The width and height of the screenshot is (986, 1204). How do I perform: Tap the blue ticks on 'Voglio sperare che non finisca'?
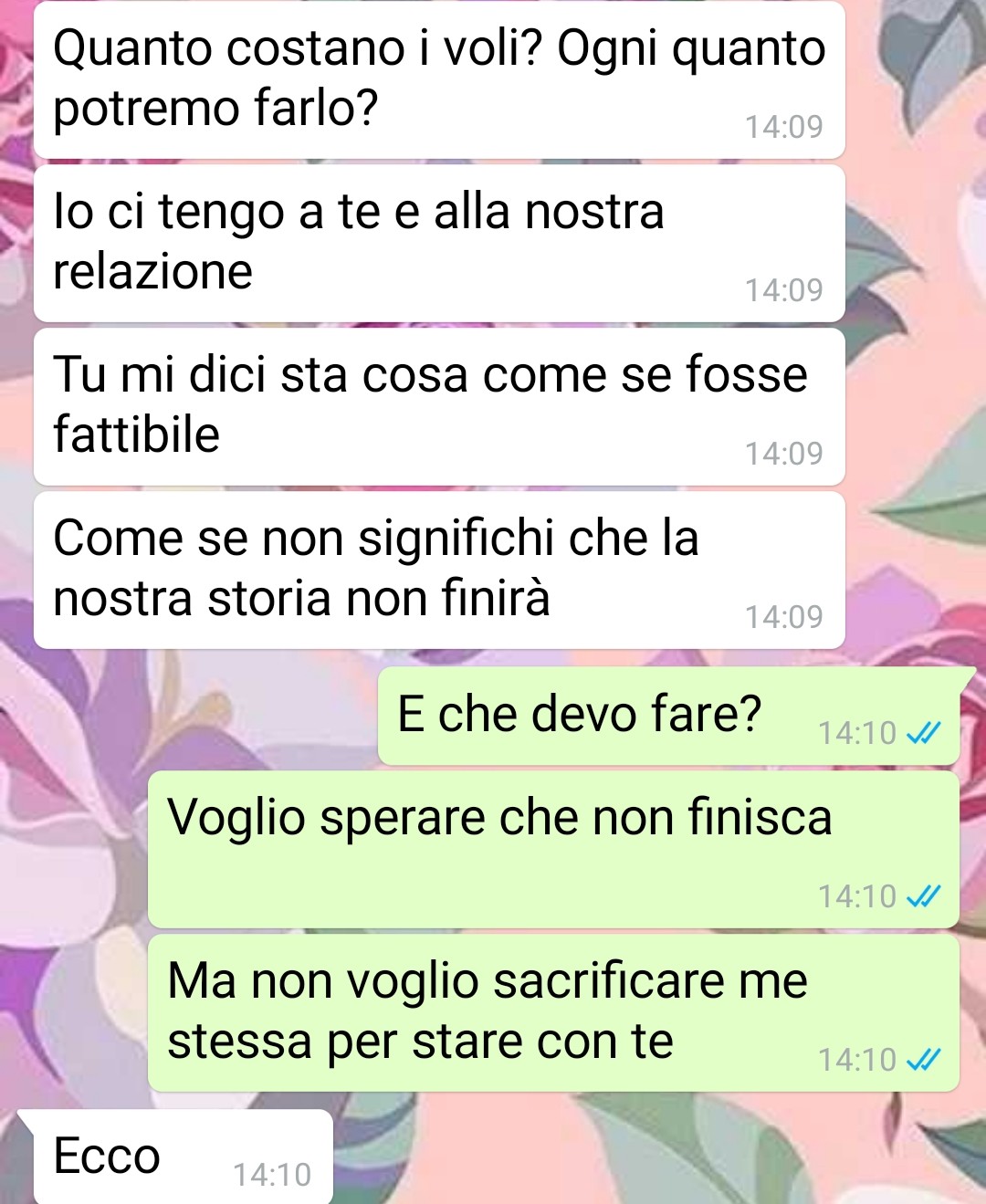(923, 896)
